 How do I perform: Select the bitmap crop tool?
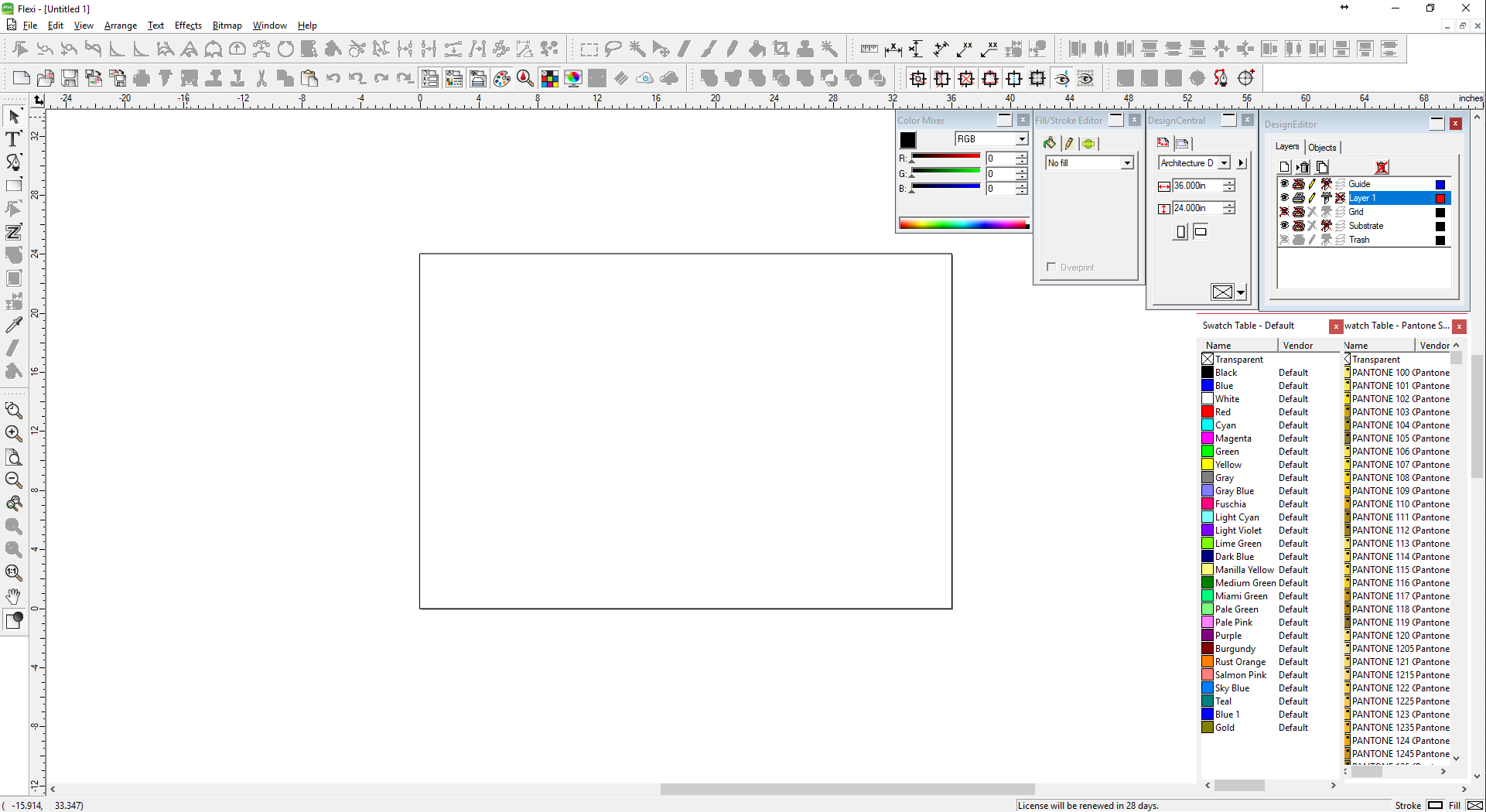[x=781, y=49]
